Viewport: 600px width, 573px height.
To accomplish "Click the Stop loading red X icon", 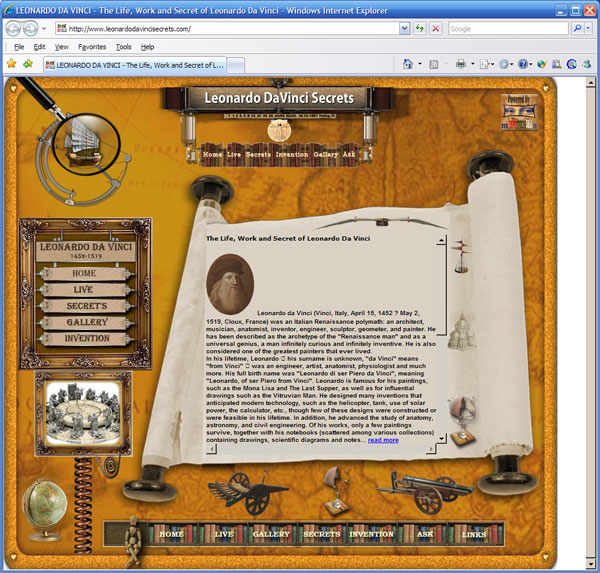I will 435,29.
